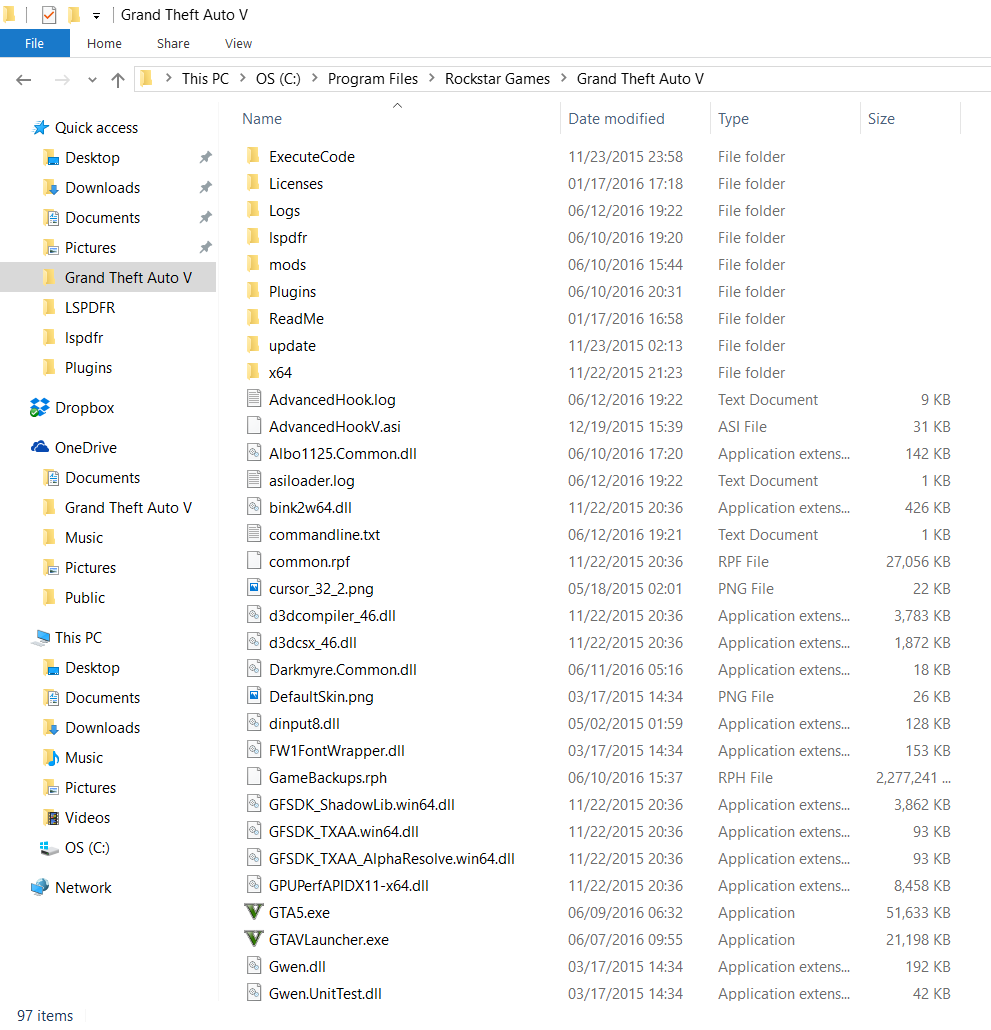This screenshot has height=1030, width=991.
Task: Click the Up one level arrow
Action: (x=118, y=79)
